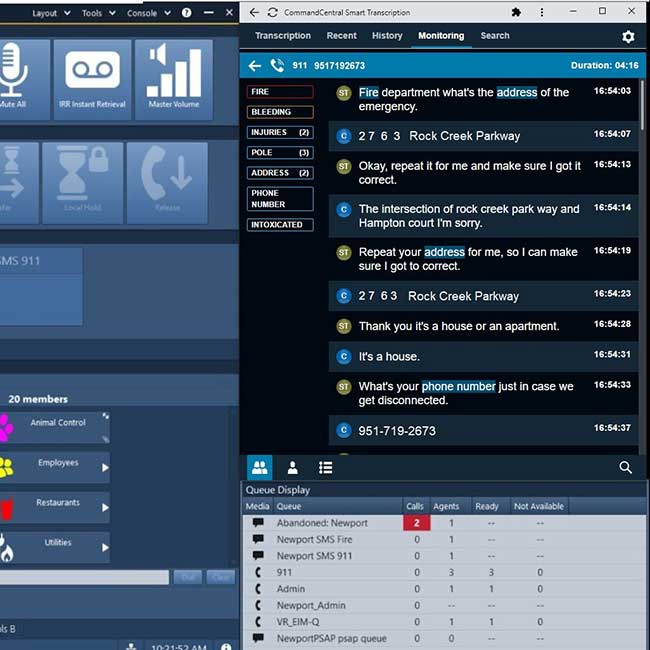Select the Monitoring tab
The width and height of the screenshot is (650, 650).
(441, 36)
